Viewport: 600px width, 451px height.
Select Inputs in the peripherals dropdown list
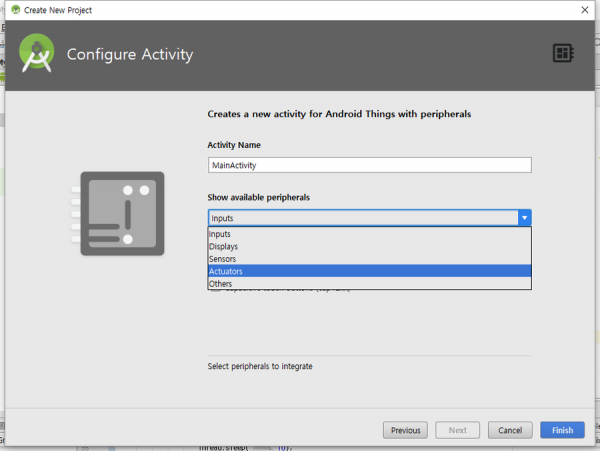tap(369, 234)
